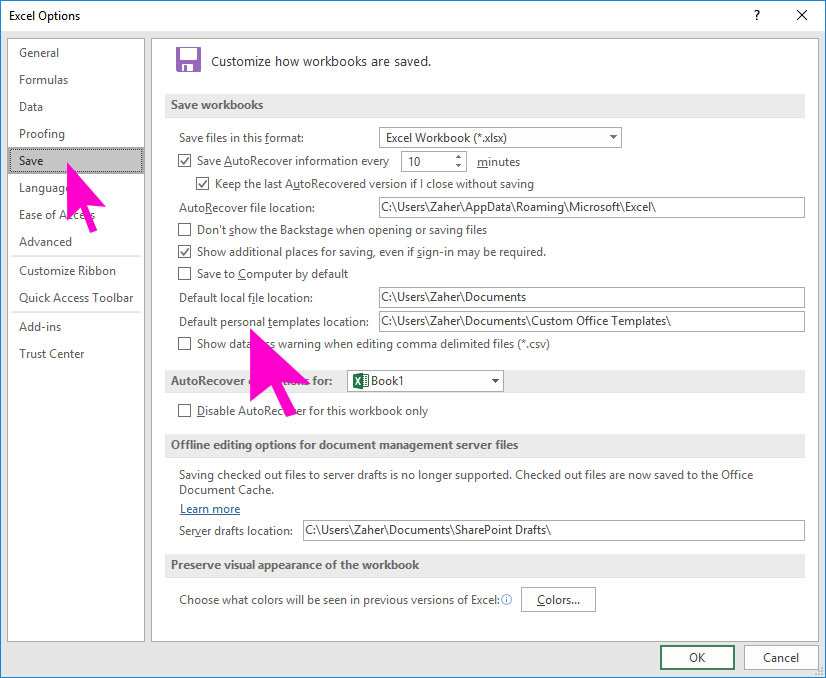Open the Colors... dialog button
826x678 pixels.
pos(558,600)
